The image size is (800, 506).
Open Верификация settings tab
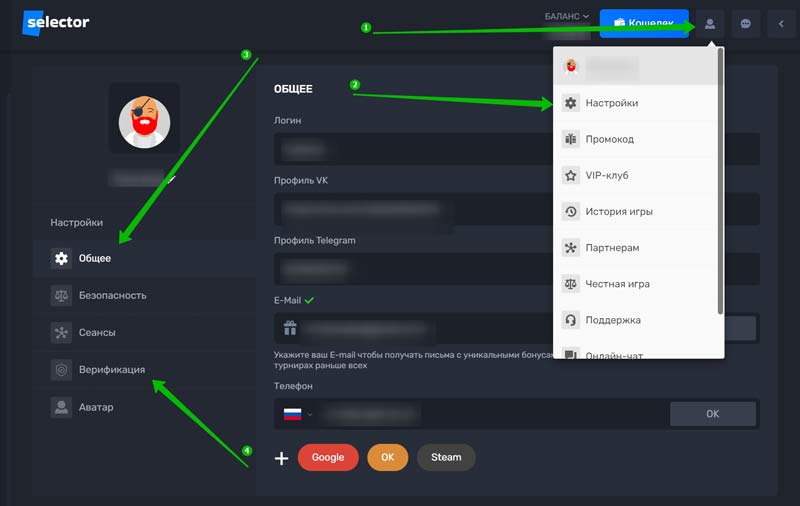[x=144, y=370]
